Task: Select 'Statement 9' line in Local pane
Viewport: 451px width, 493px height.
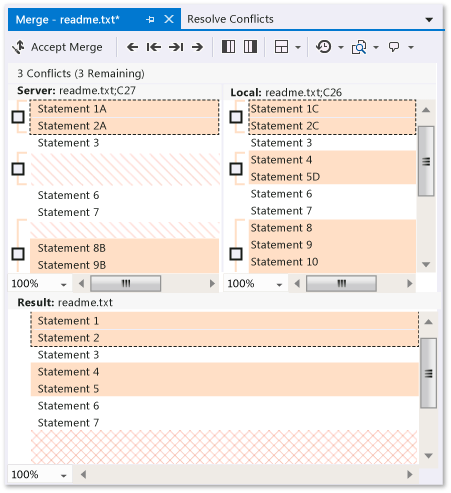Action: 332,245
